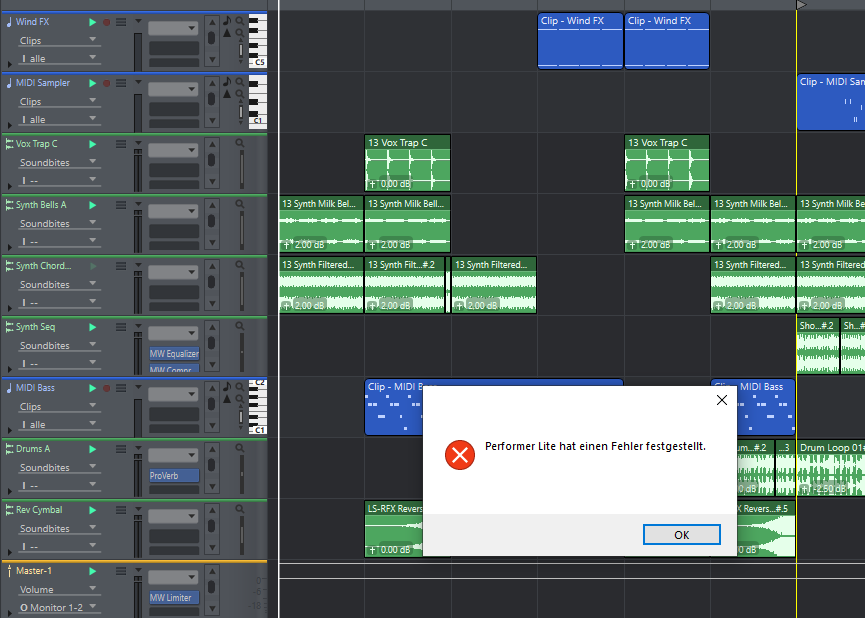The width and height of the screenshot is (865, 618).
Task: Expand the Synth Bells A track disclosure triangle
Action: [9, 248]
